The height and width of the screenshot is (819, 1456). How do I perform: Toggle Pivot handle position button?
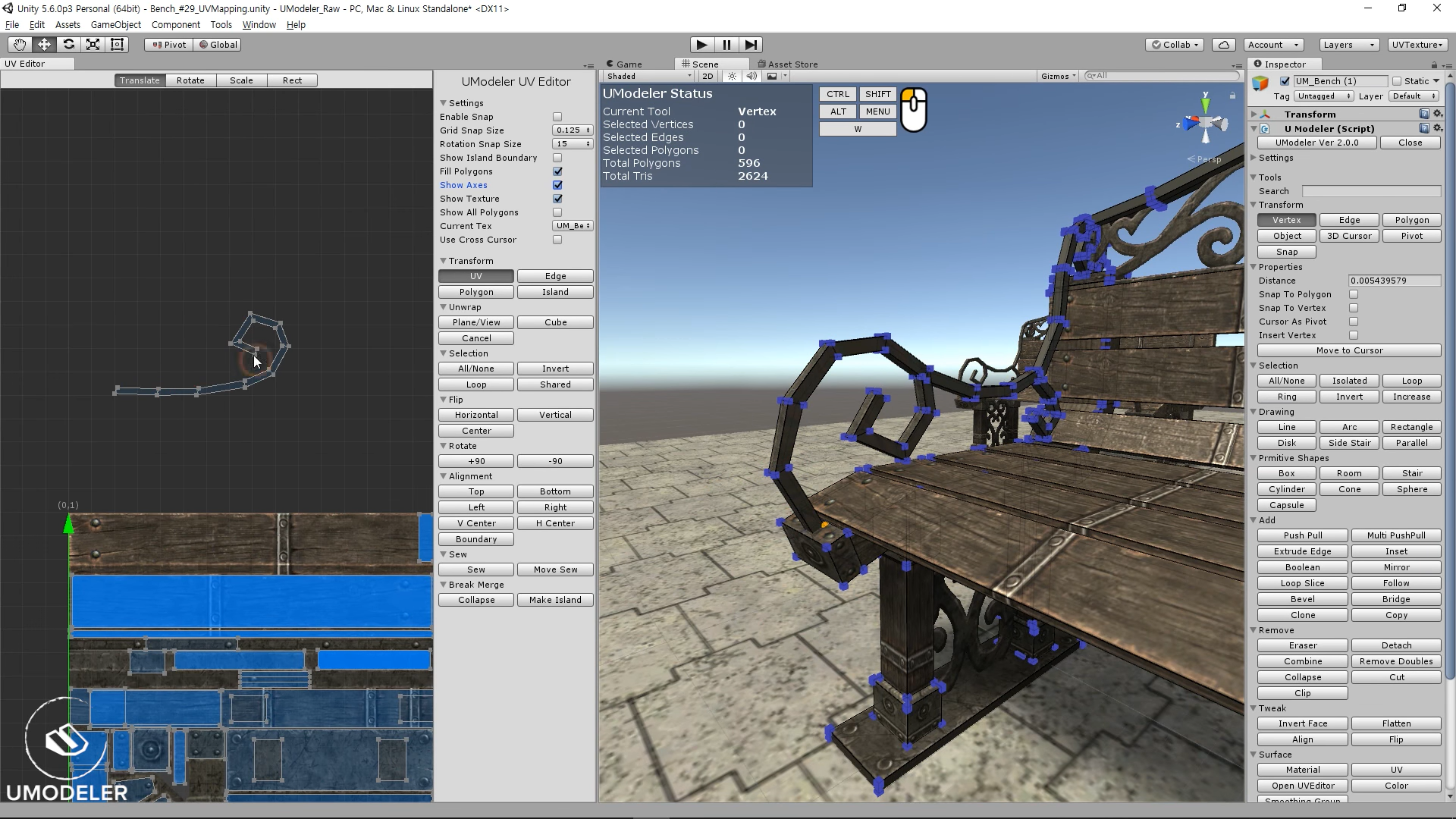[169, 45]
